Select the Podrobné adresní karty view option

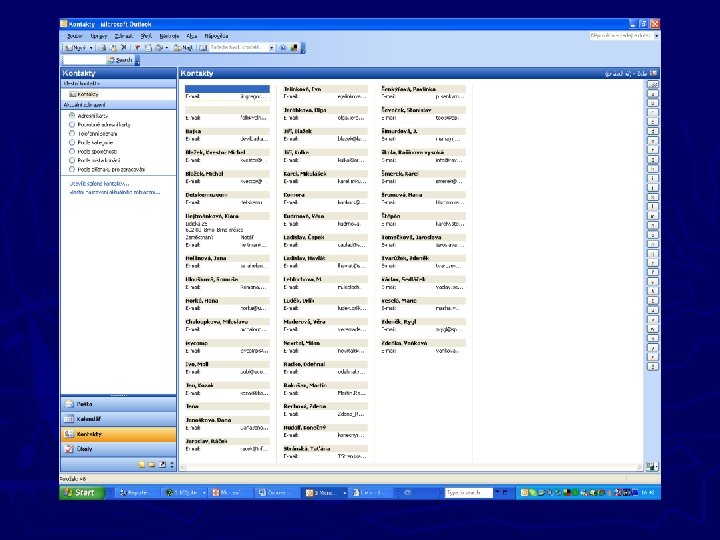click(100, 124)
